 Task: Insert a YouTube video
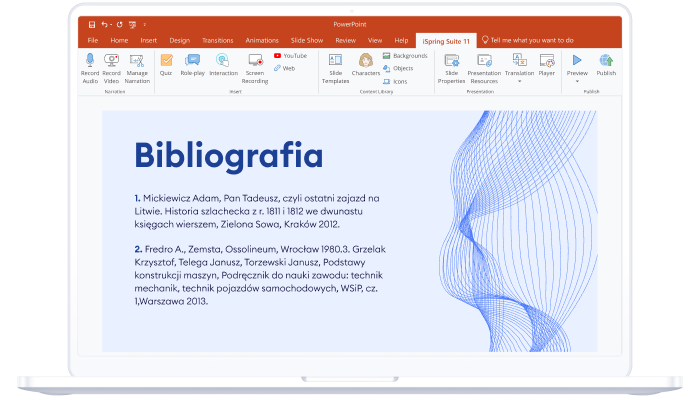tap(291, 56)
